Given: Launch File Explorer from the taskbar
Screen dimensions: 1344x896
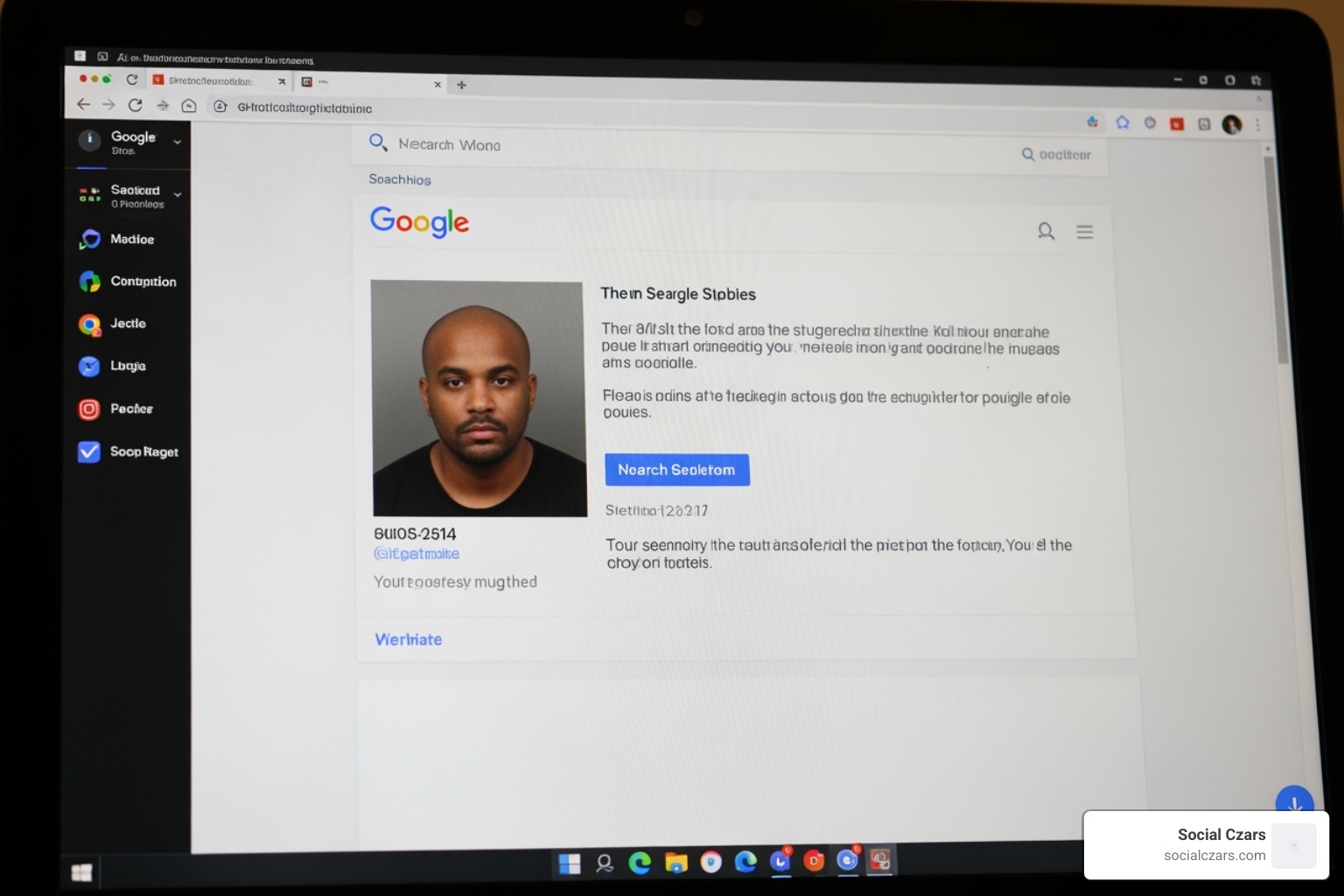Looking at the screenshot, I should pos(675,864).
